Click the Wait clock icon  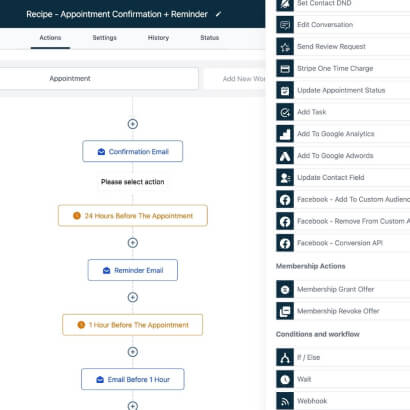pos(285,379)
